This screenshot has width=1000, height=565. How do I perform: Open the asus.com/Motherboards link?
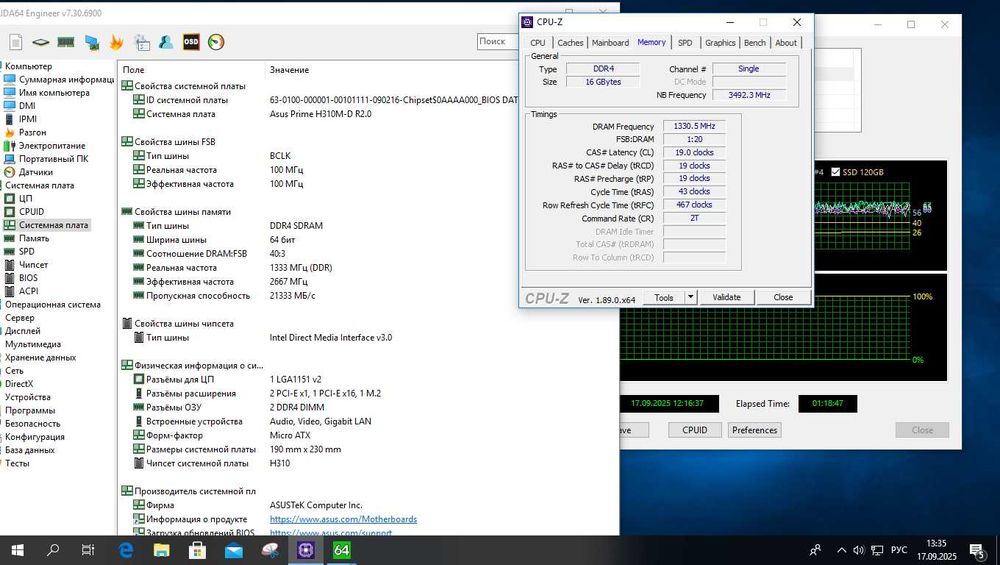pos(343,519)
